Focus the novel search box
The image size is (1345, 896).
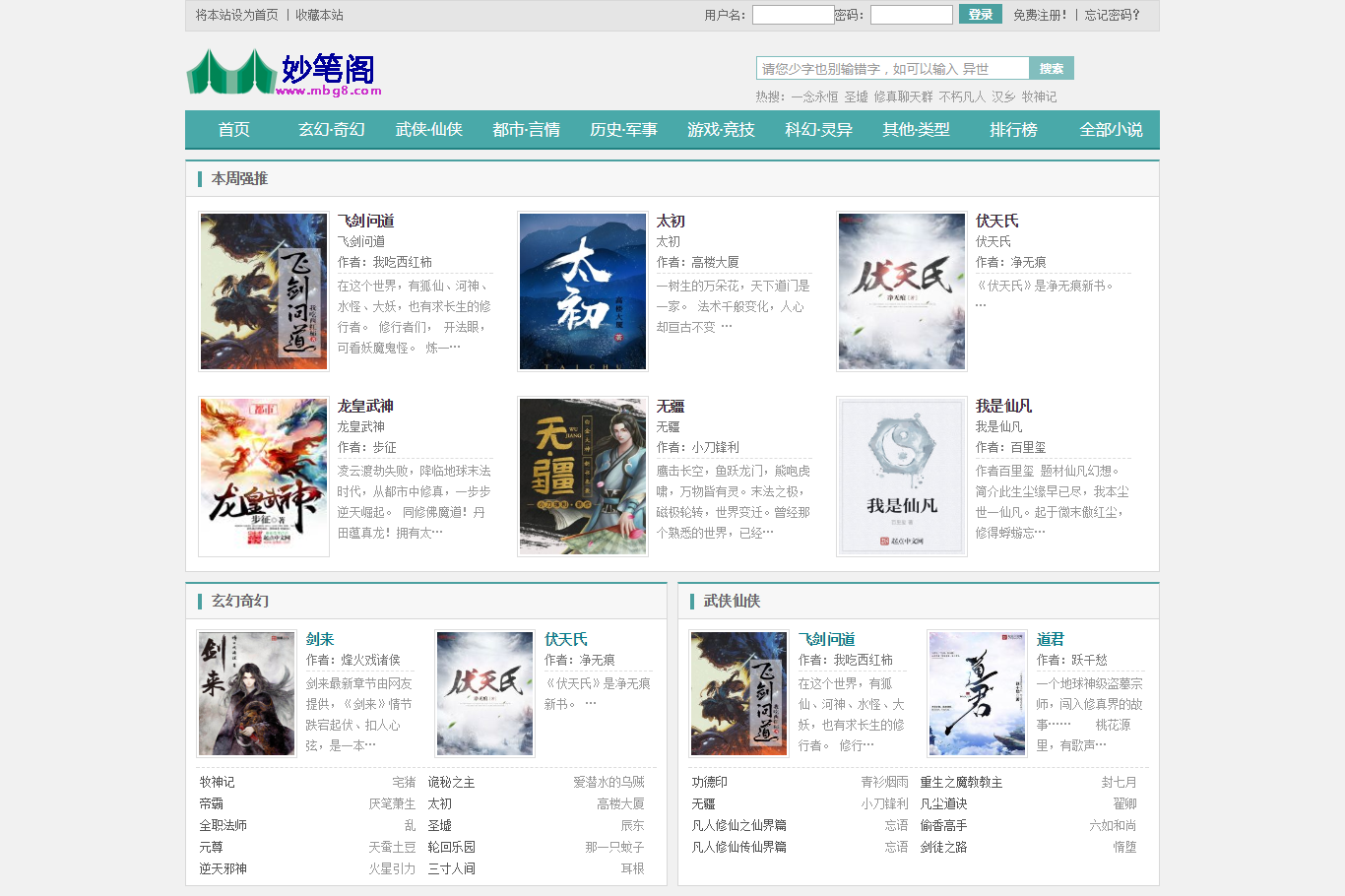892,68
